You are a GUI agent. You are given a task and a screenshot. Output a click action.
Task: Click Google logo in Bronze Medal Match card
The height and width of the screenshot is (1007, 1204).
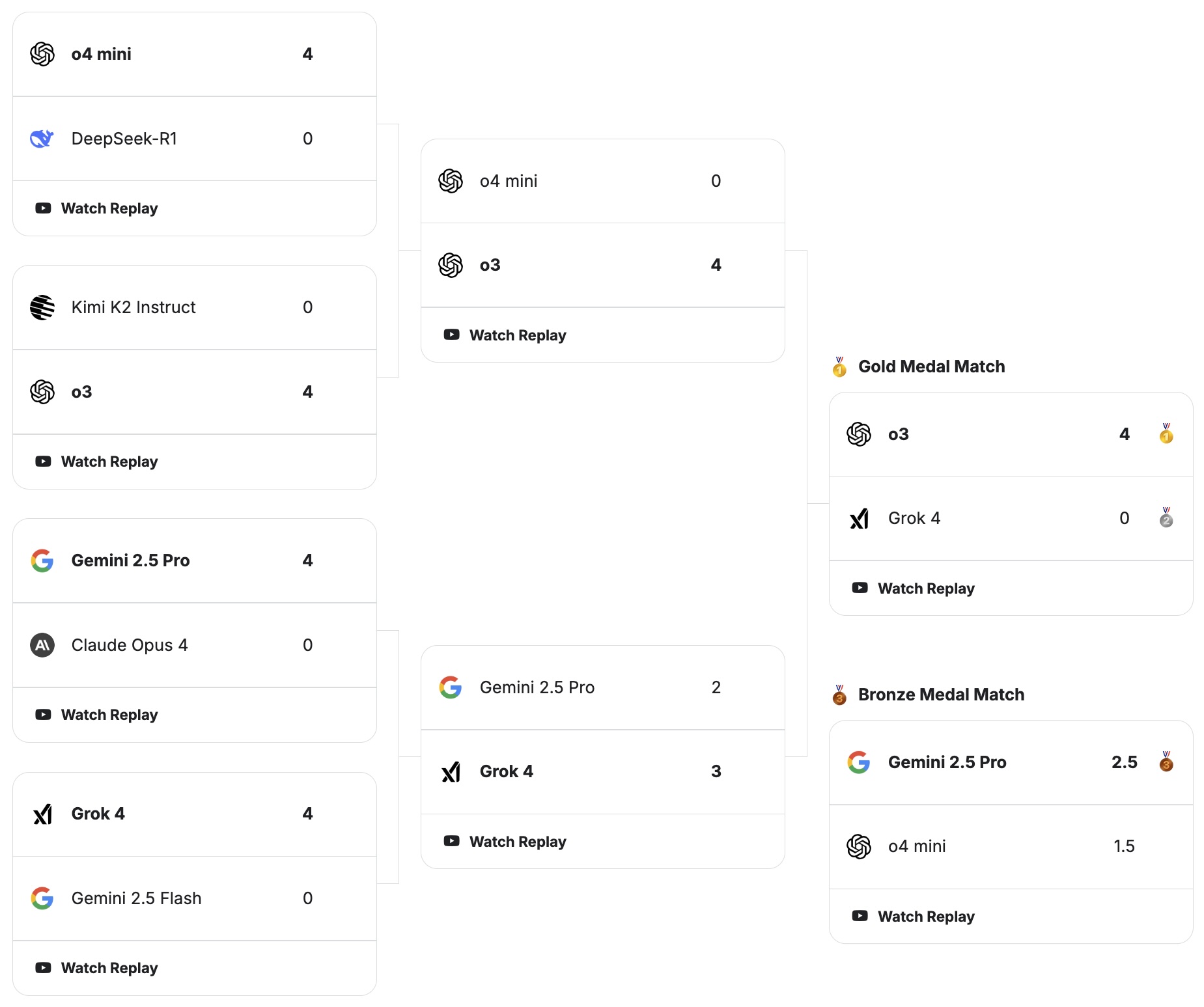(x=859, y=762)
